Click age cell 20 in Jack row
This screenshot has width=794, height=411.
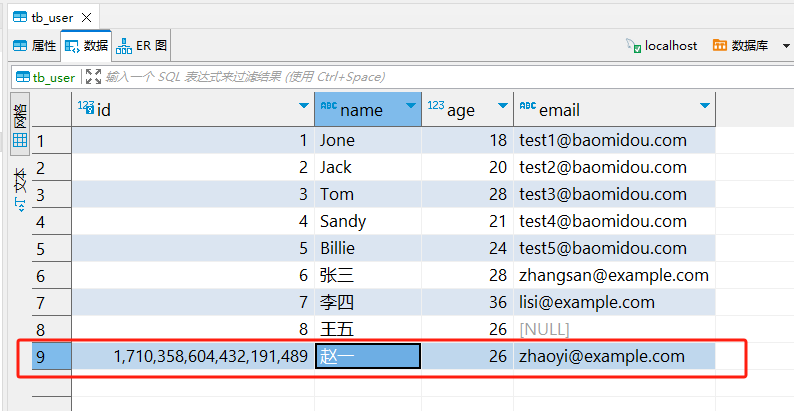(467, 167)
